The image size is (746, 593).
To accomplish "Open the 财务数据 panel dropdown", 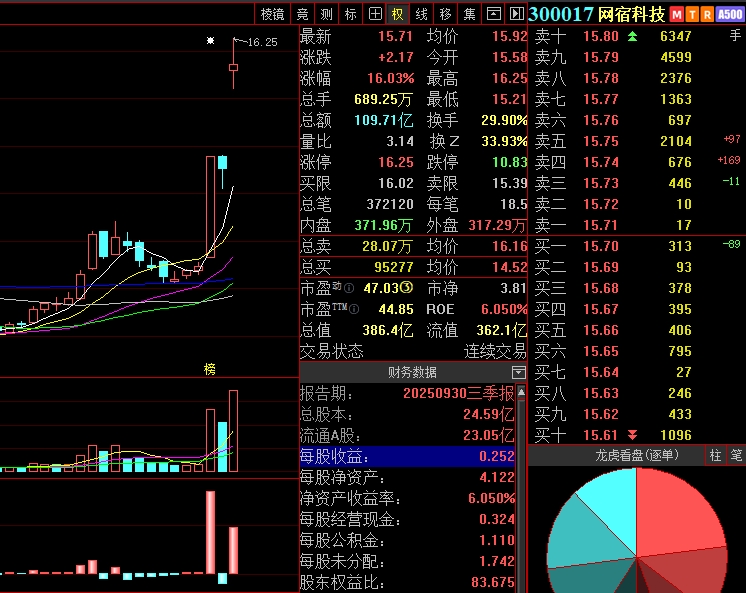I will coord(519,372).
